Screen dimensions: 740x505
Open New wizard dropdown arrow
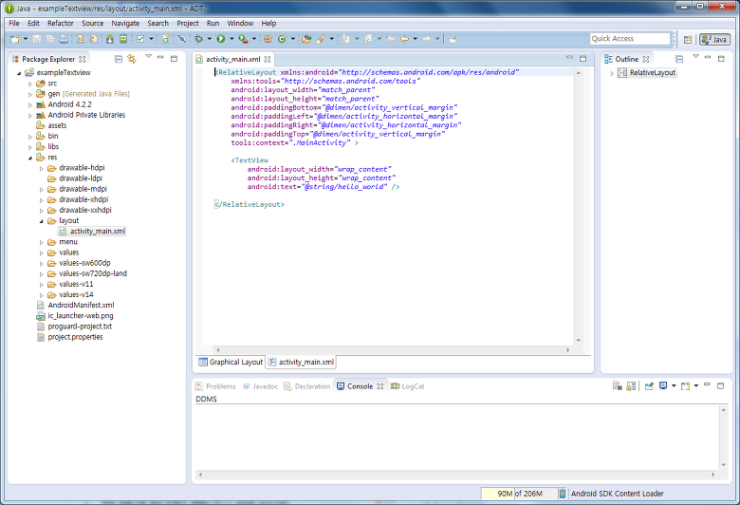(25, 39)
